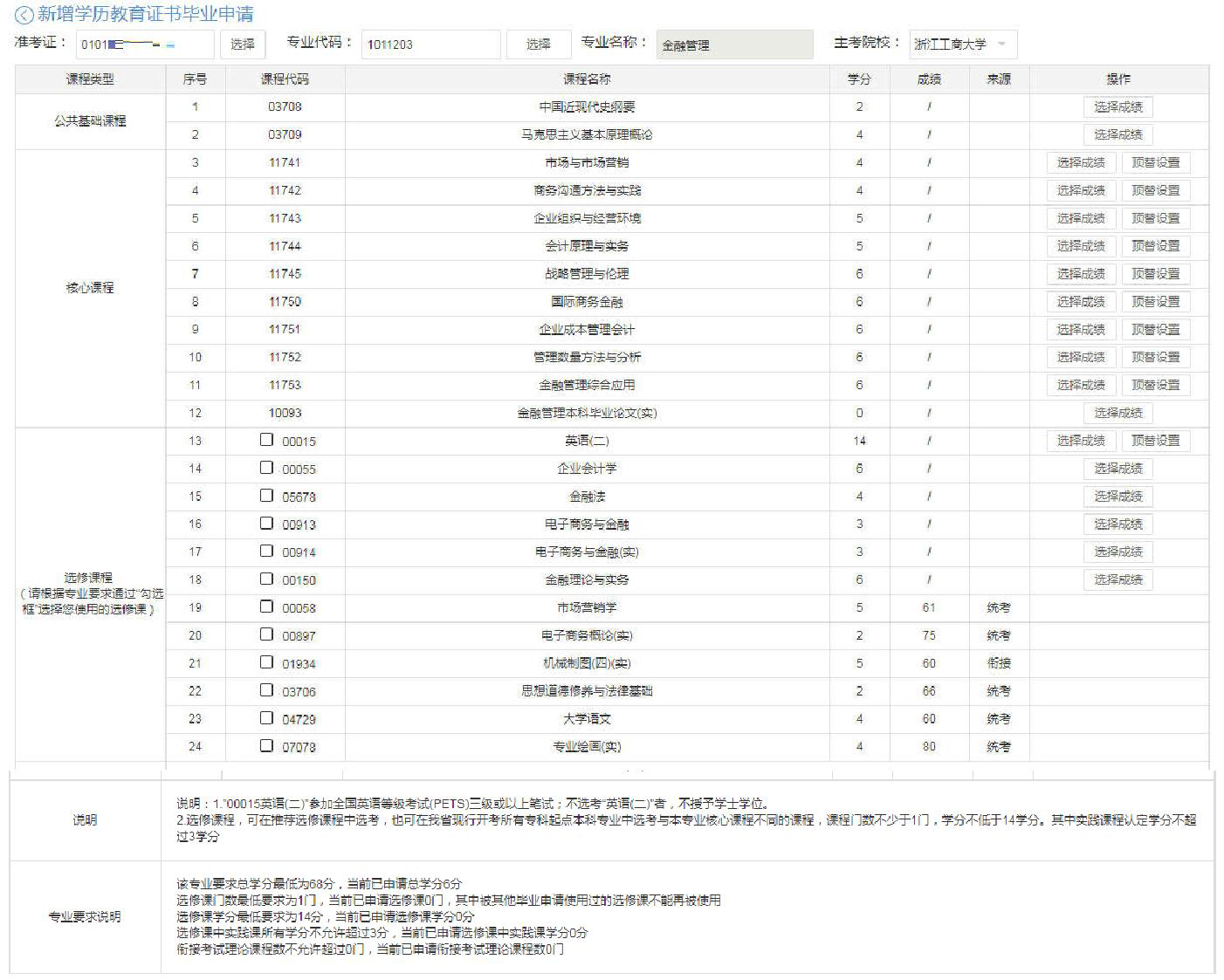Open 顶替设置 for 英语(二) row
This screenshot has height=980, width=1224.
(x=1155, y=441)
